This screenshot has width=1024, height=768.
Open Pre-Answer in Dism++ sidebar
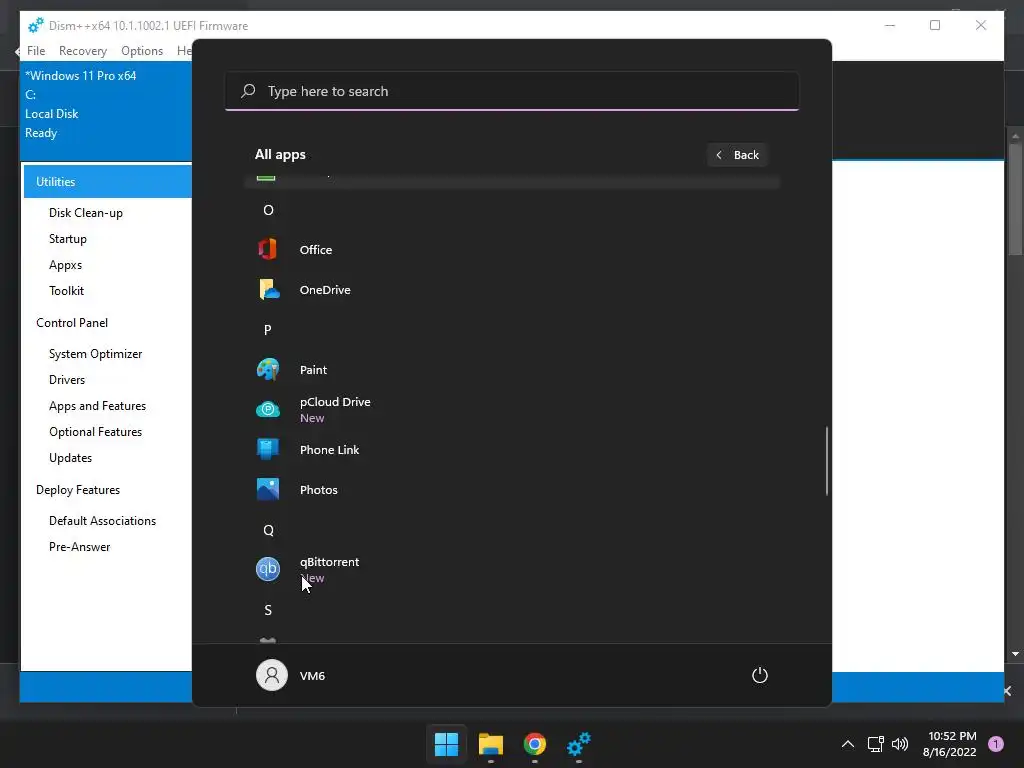click(80, 547)
